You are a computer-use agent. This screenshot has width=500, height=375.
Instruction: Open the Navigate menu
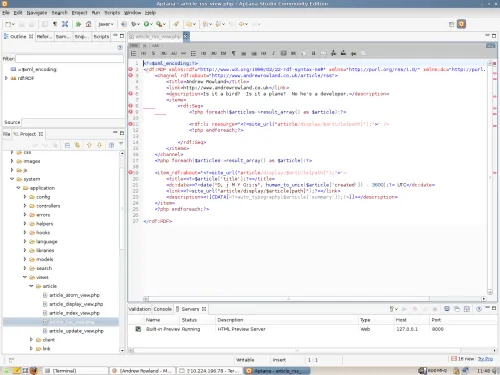(37, 13)
